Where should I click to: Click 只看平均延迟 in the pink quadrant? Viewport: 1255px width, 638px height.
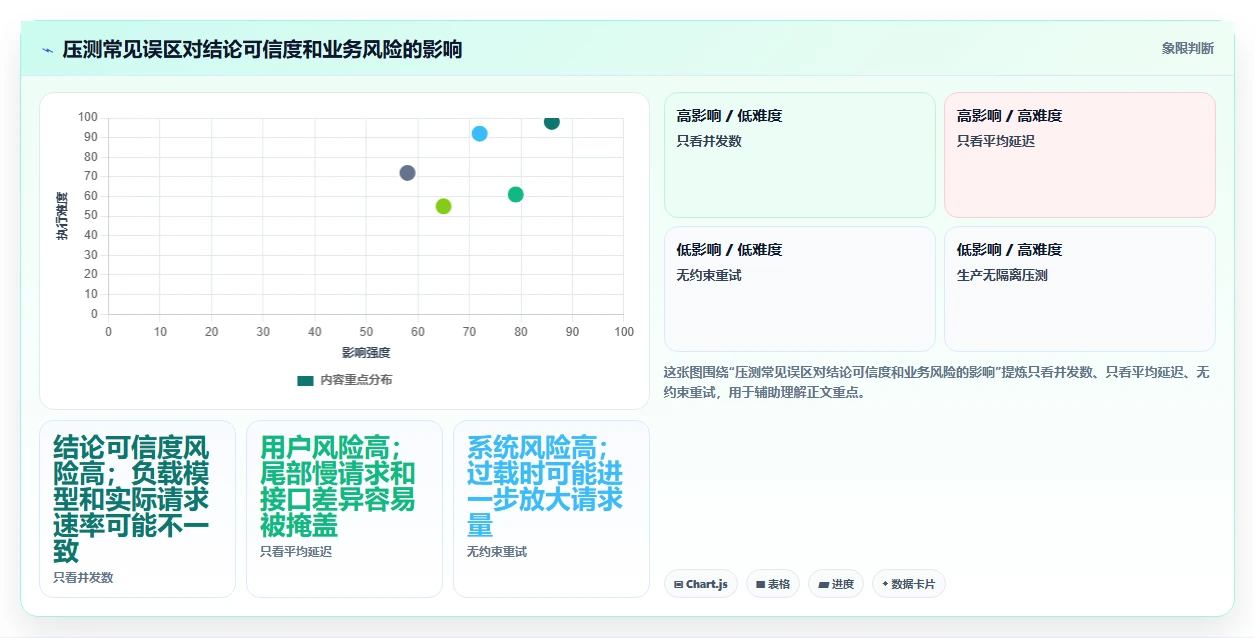click(996, 141)
